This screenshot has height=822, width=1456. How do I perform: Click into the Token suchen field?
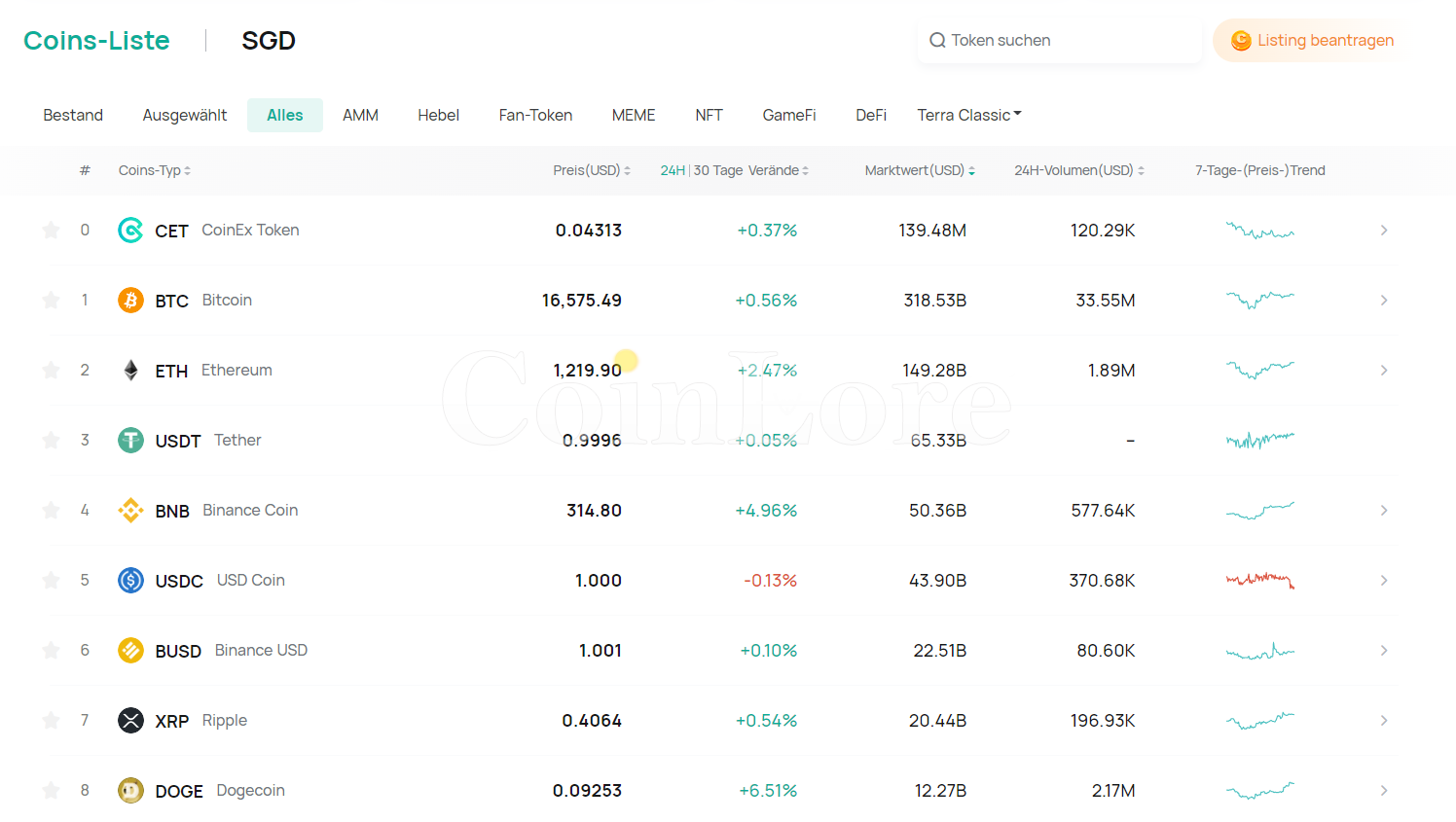1060,41
